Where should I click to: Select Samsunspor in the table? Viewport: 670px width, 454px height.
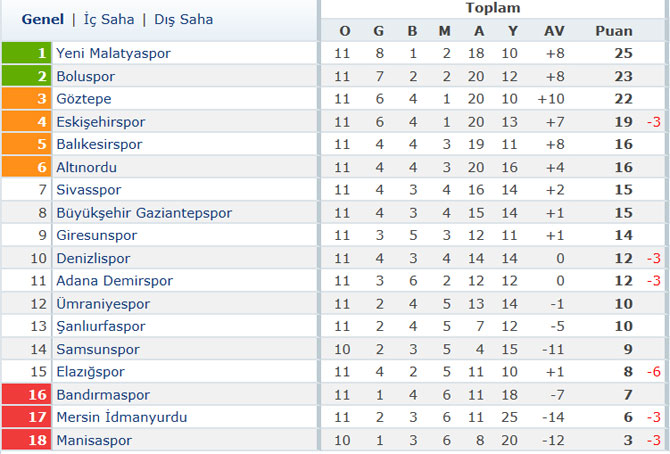click(x=98, y=349)
